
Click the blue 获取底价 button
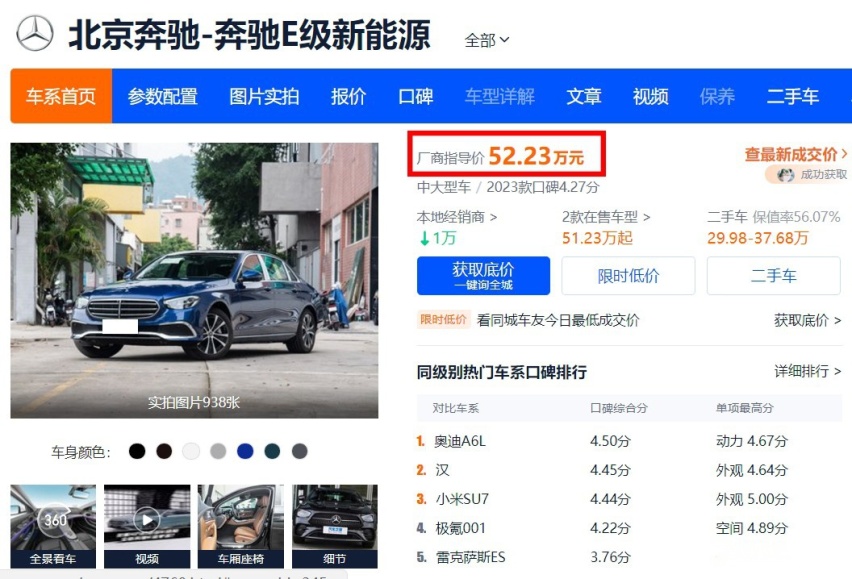click(483, 275)
